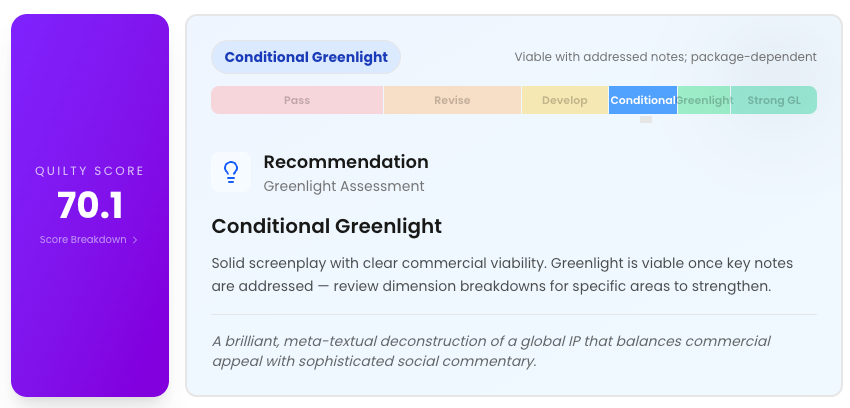Click the Greenlight Assessment subtitle
Viewport: 850px width, 408px height.
(344, 186)
